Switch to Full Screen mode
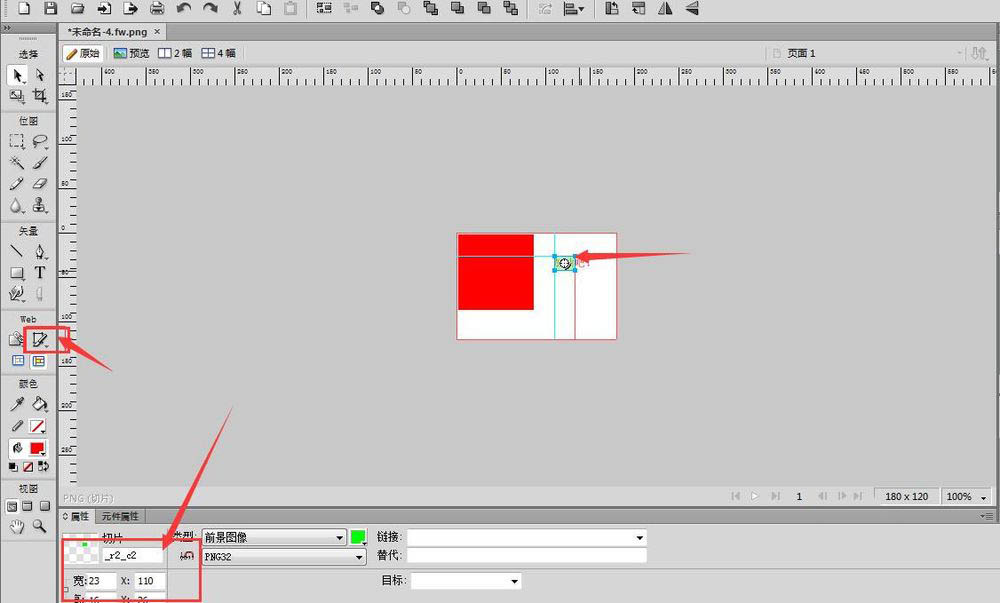The width and height of the screenshot is (1000, 603). click(x=44, y=507)
